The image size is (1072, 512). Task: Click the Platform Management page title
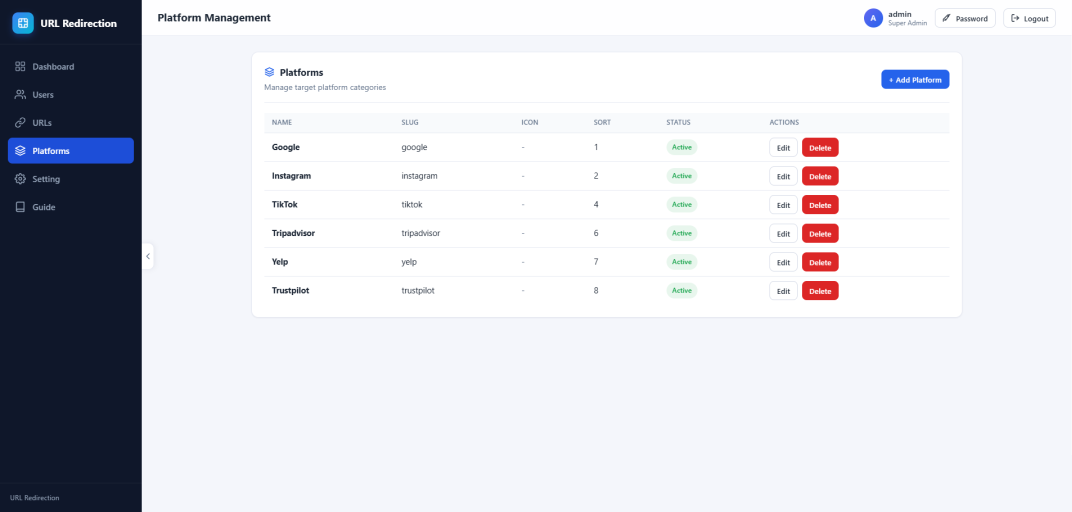click(x=214, y=18)
